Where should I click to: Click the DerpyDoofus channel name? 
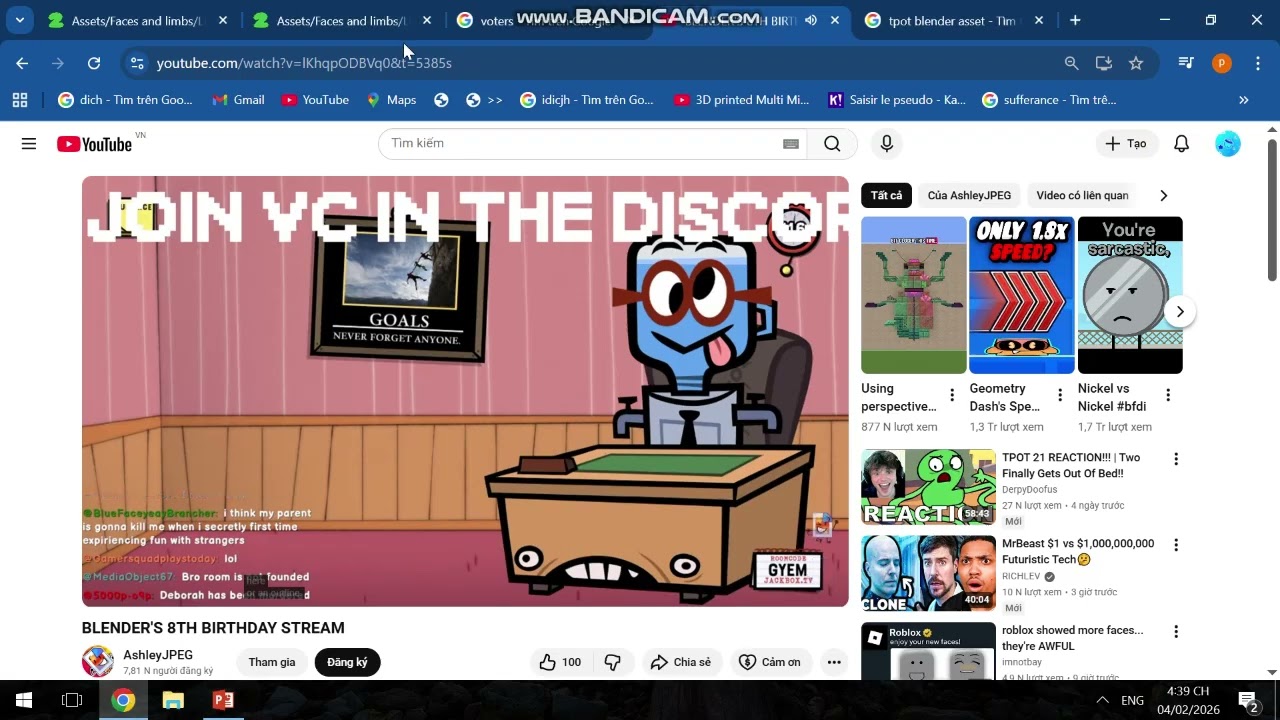coord(1029,490)
